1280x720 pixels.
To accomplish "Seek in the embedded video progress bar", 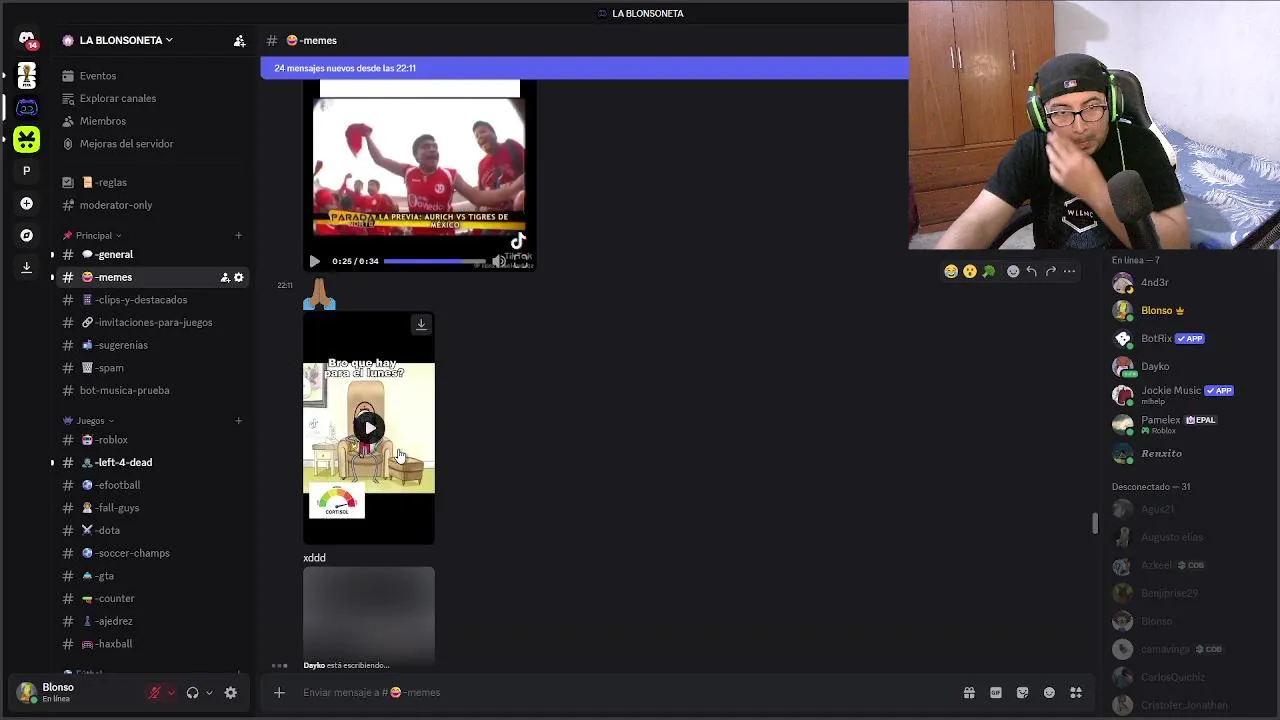I will click(x=435, y=261).
